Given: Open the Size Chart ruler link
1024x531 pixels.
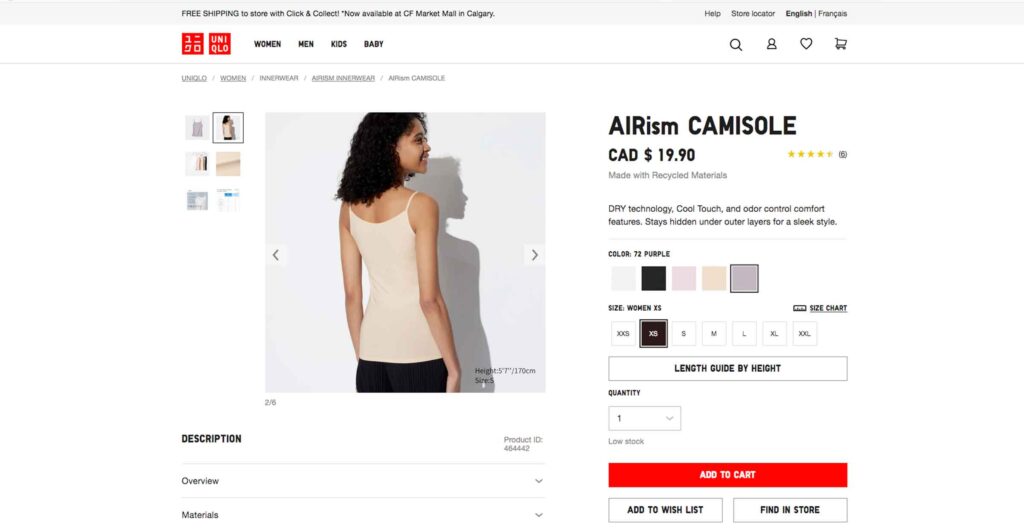Looking at the screenshot, I should pos(820,308).
